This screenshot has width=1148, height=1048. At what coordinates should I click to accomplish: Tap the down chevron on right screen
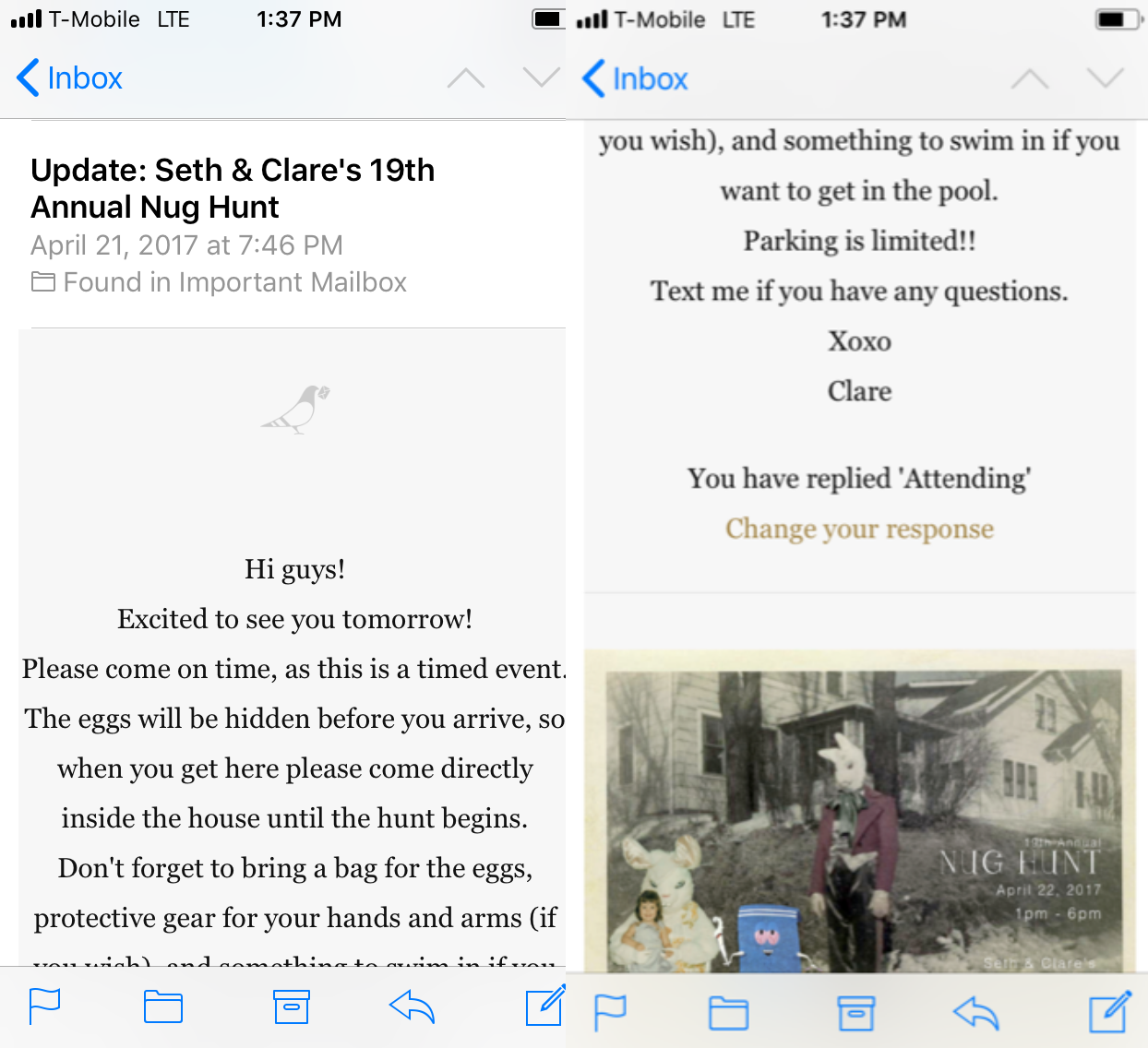coord(1106,78)
